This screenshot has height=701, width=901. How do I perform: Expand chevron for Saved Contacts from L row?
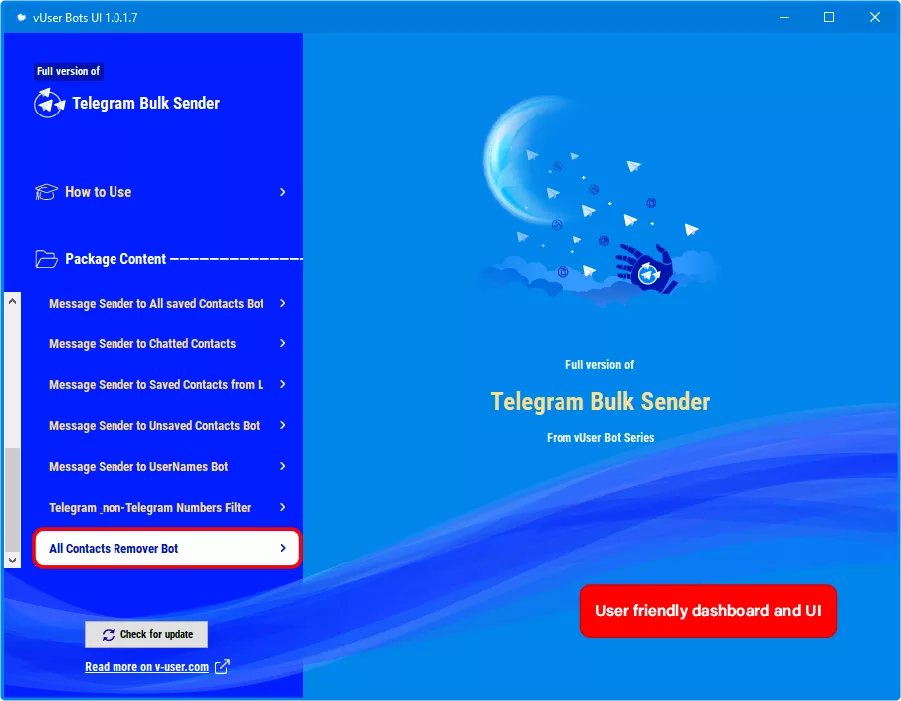(x=282, y=384)
